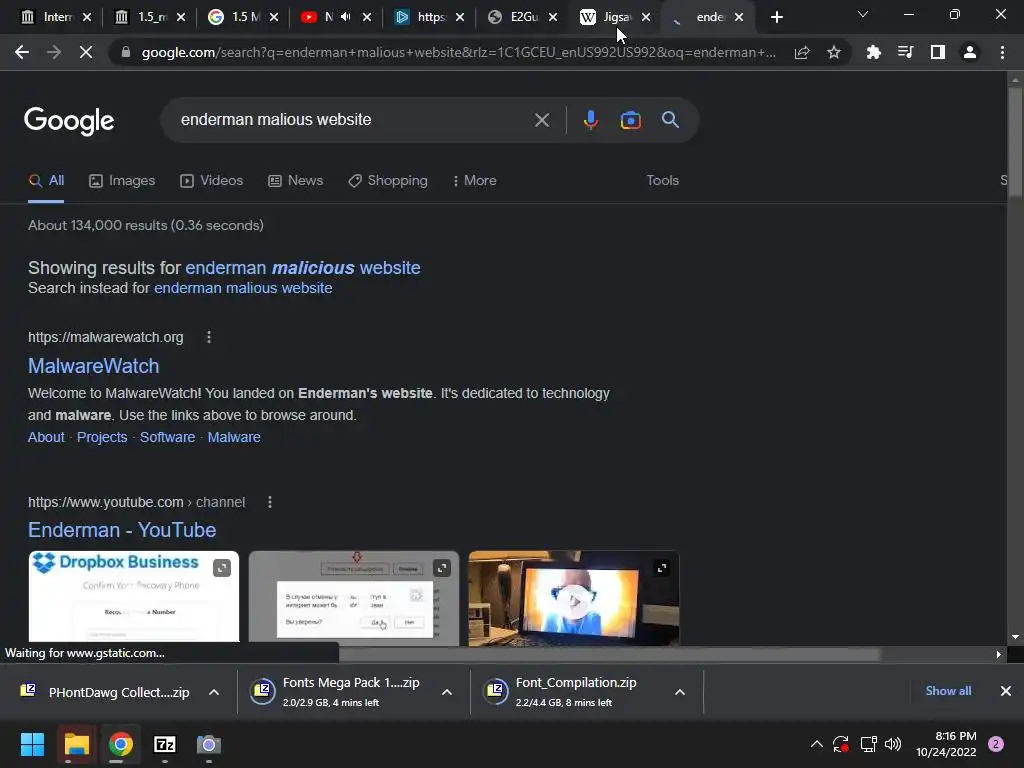The height and width of the screenshot is (768, 1024).
Task: Open the MalwareWatch result title
Action: tap(93, 366)
